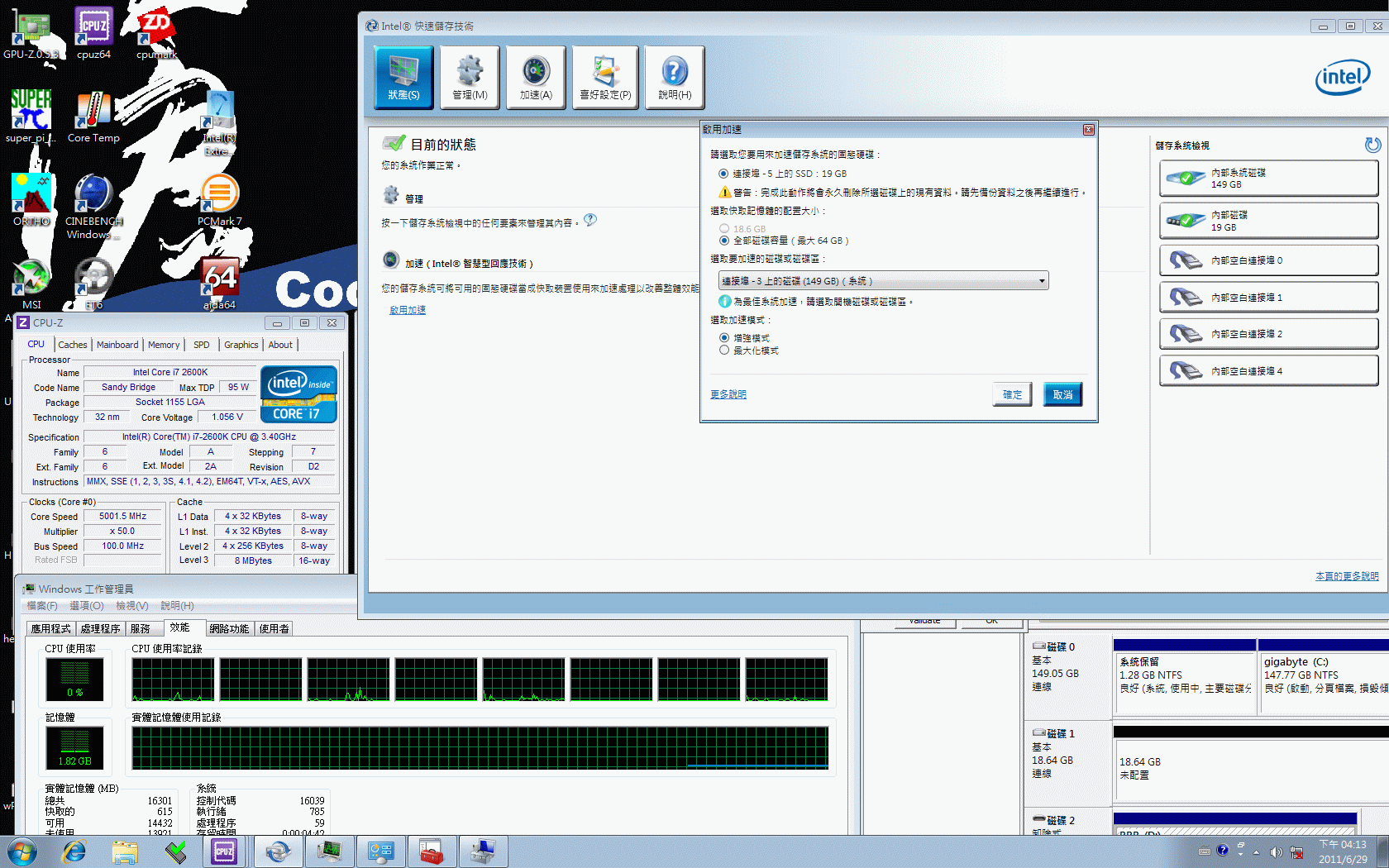Switch to CPU-Z taskbar button
1389x868 pixels.
pyautogui.click(x=224, y=851)
